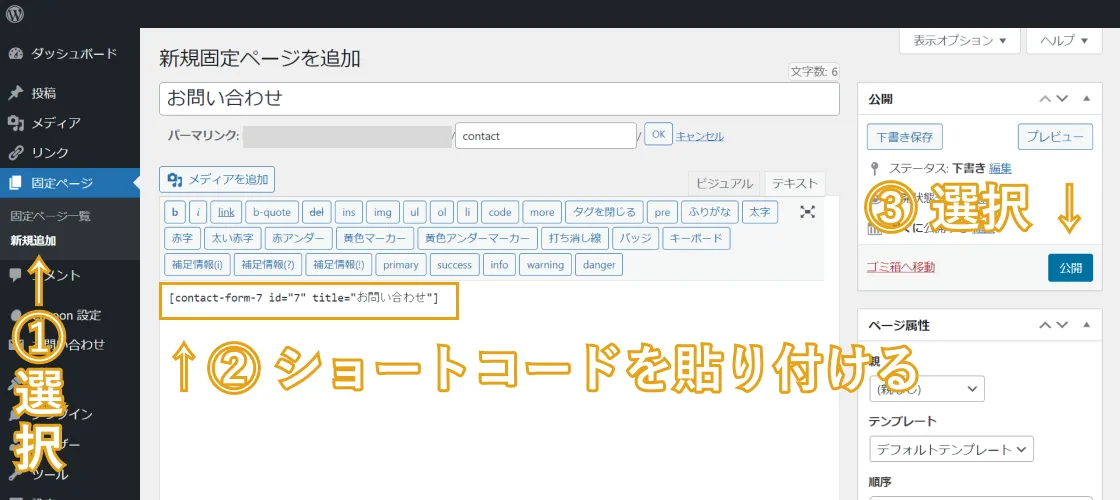Switch to the テキスト editor tab
Screen dimensions: 1120x500
click(794, 183)
